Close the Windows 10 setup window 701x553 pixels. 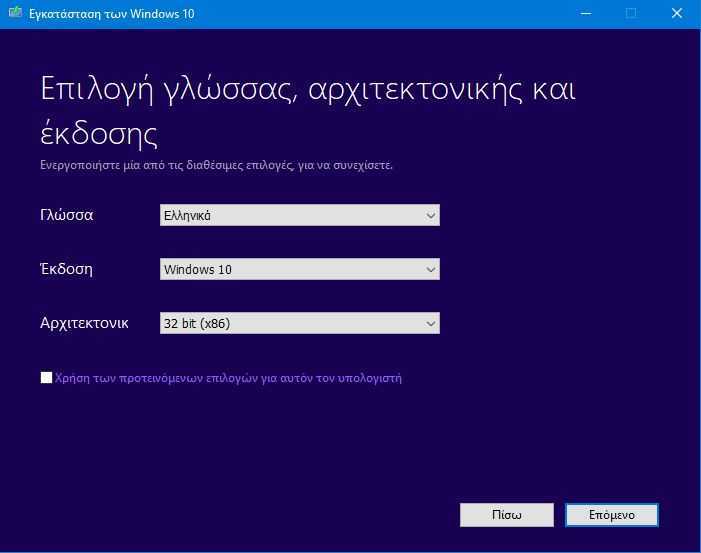[x=676, y=13]
